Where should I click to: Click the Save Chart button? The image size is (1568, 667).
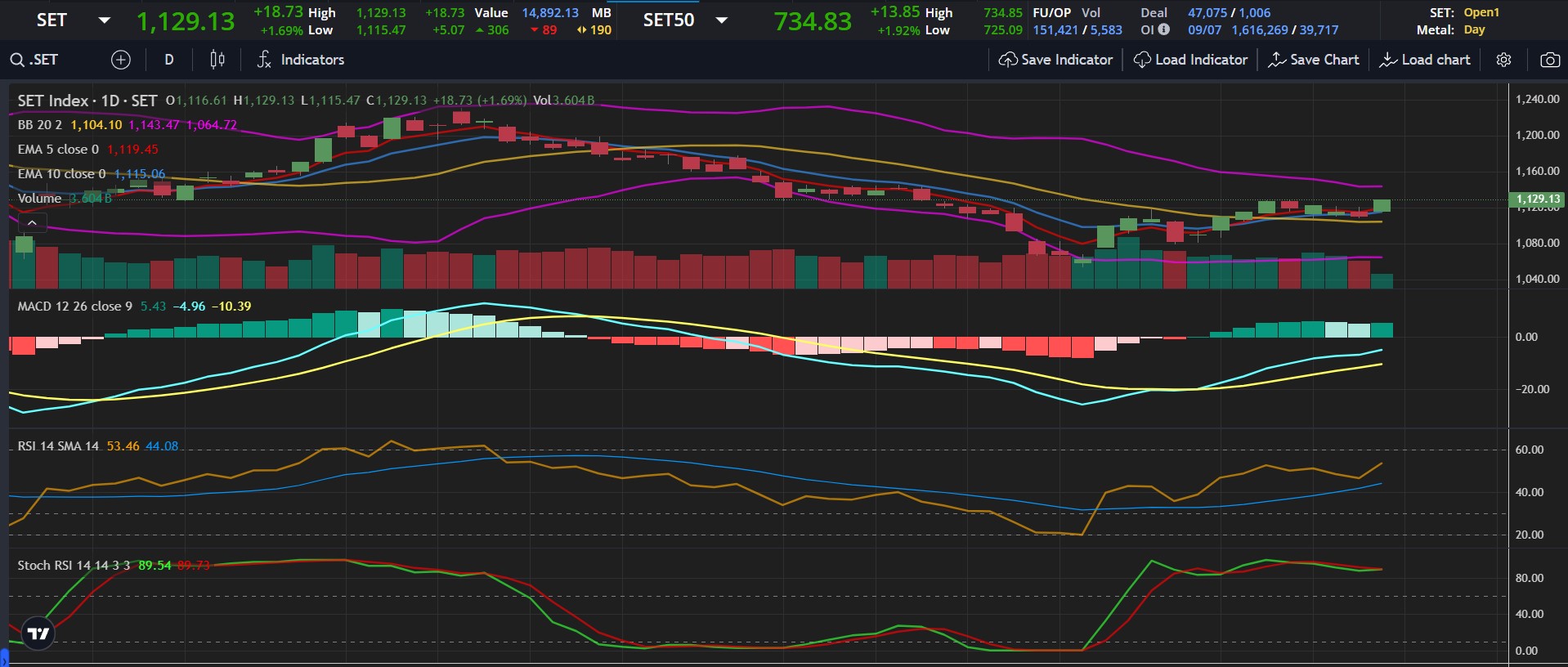1314,60
